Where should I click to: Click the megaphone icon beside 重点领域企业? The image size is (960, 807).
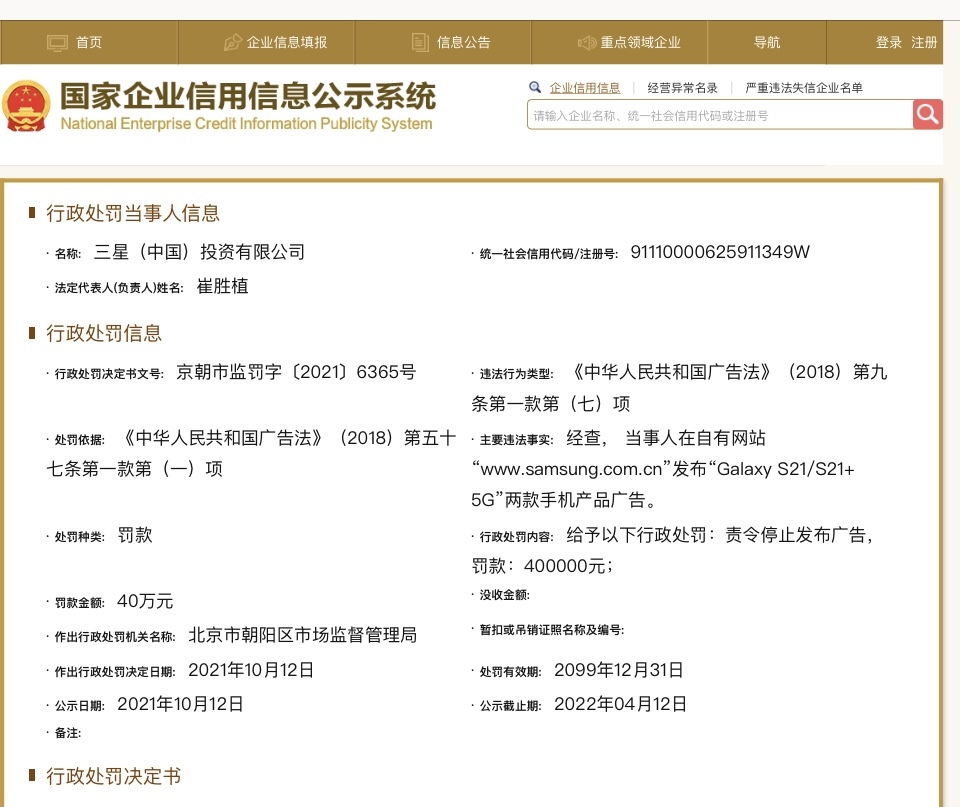click(587, 42)
